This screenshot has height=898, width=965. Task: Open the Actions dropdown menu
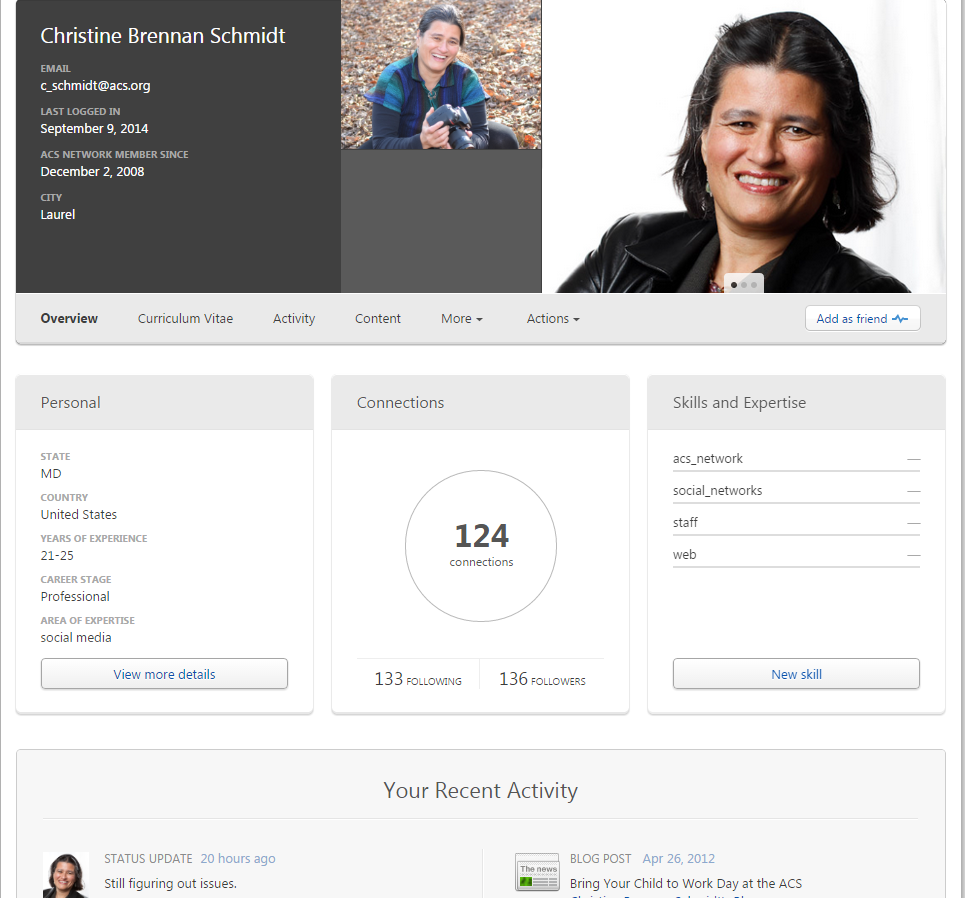tap(553, 319)
